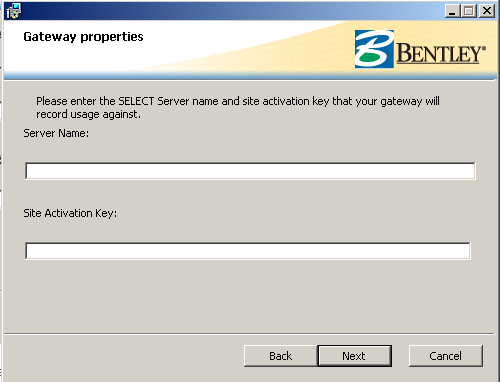
Task: Cancel the gateway installation
Action: click(446, 356)
